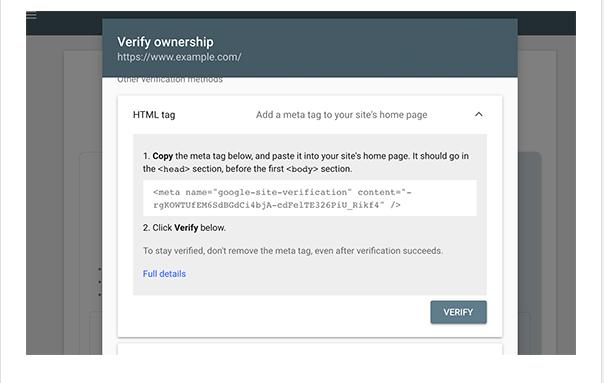Click the 'Add a meta tag' description text
The height and width of the screenshot is (383, 604).
point(341,115)
